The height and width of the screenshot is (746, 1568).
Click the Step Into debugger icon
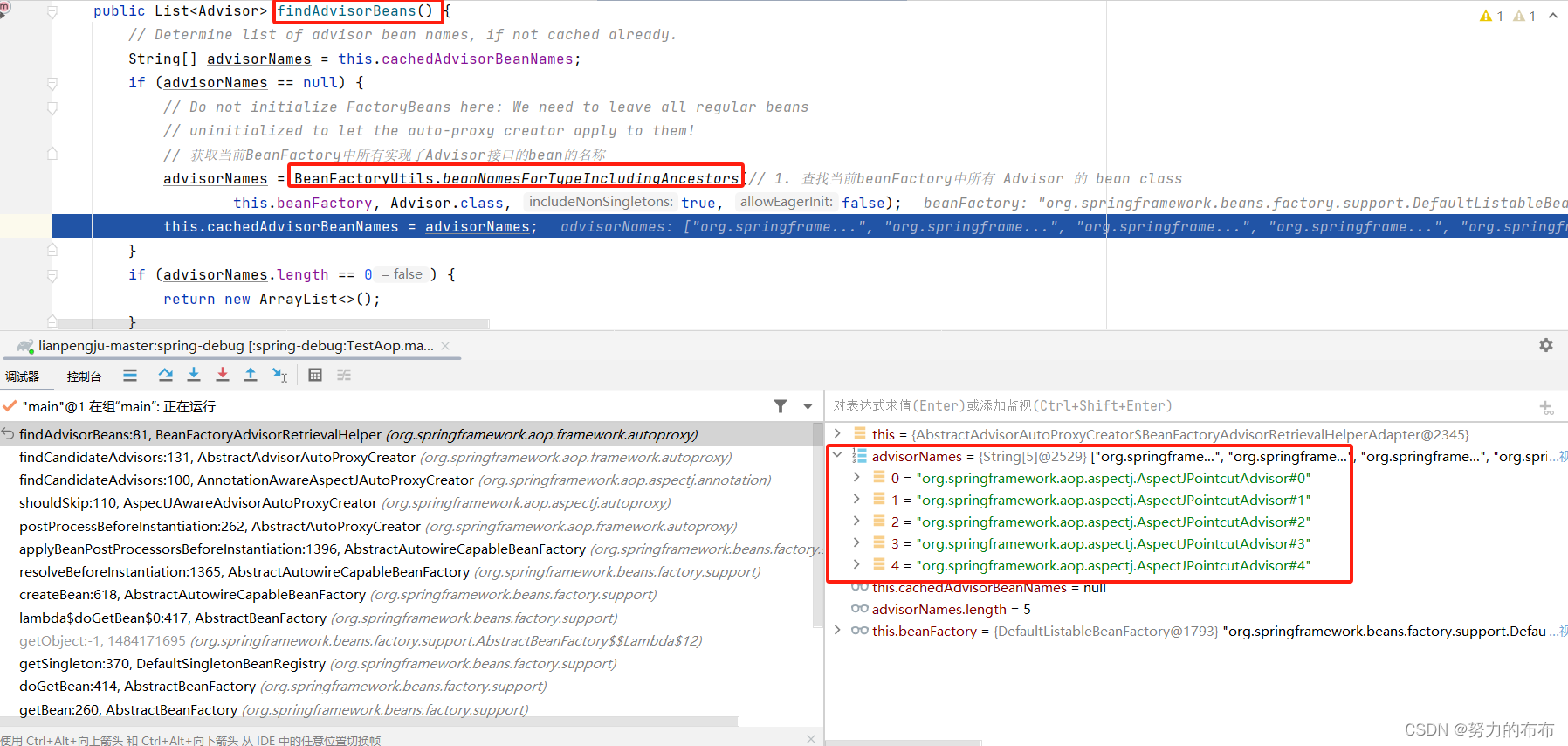pyautogui.click(x=194, y=375)
